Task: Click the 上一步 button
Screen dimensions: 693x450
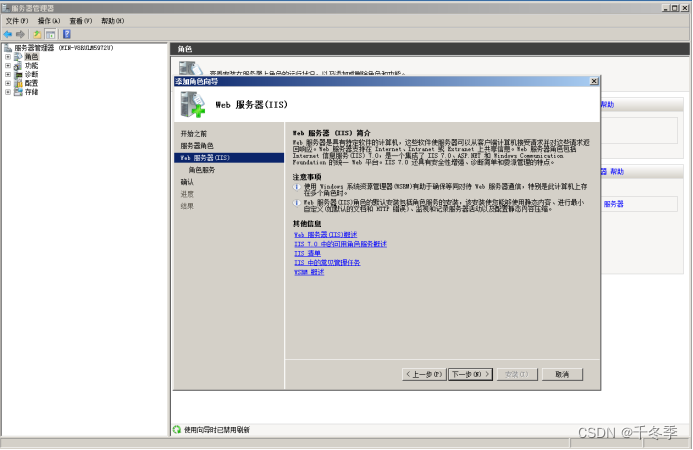Action: click(424, 374)
